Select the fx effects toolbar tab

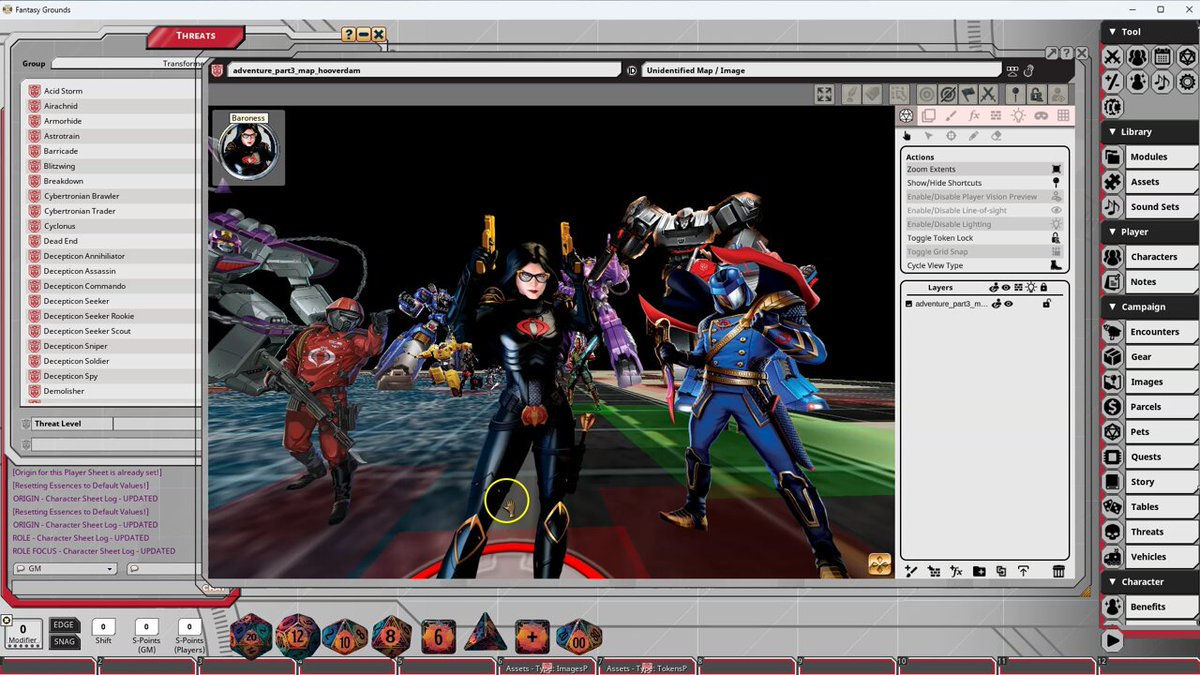974,116
